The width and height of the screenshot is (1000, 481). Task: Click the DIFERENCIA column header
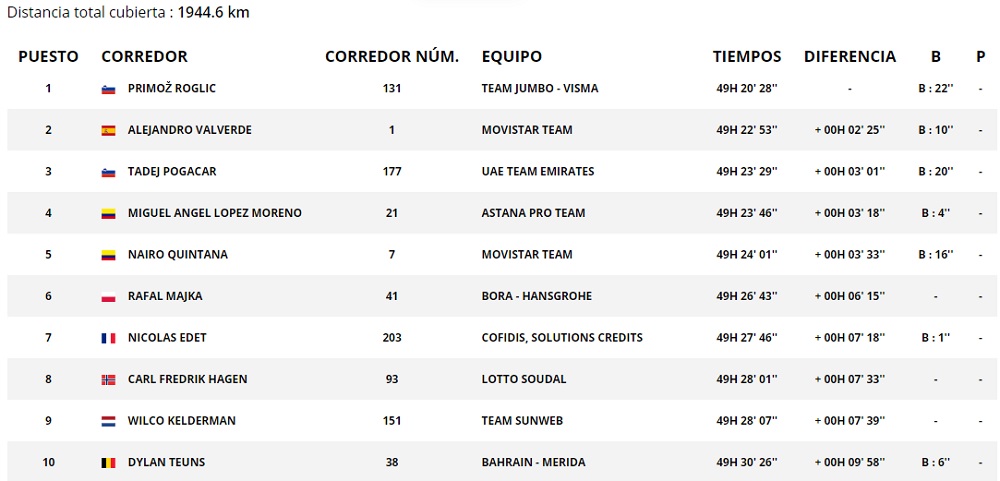[850, 57]
